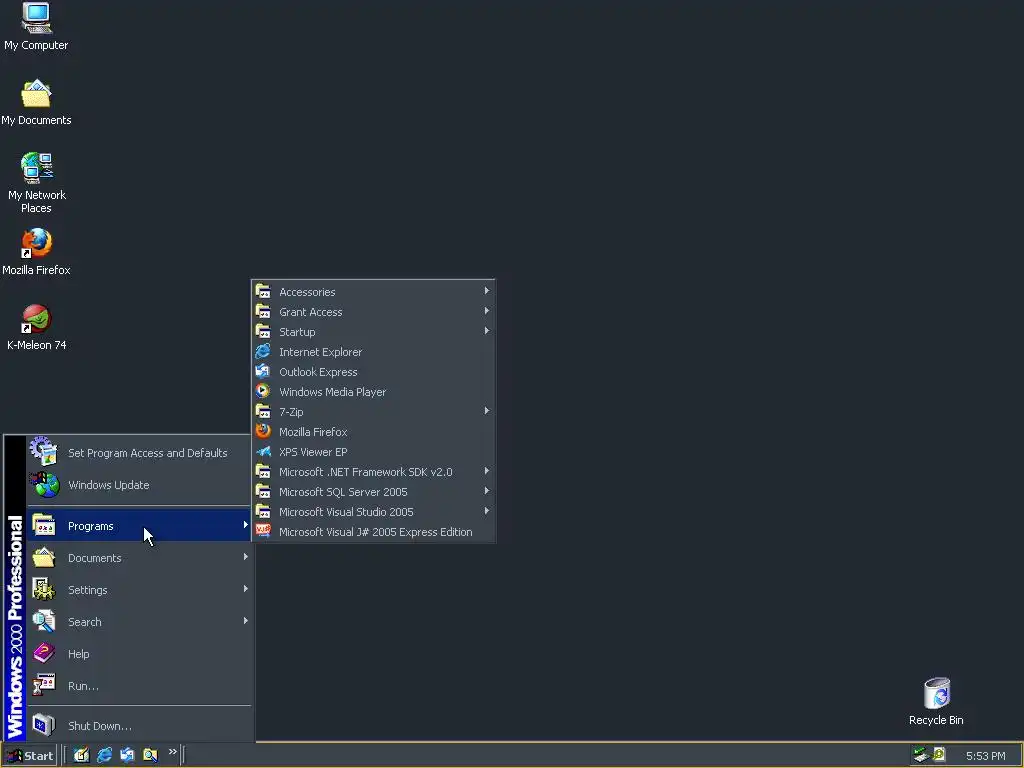This screenshot has height=768, width=1024.
Task: Open the Run... dialog
Action: [139, 686]
